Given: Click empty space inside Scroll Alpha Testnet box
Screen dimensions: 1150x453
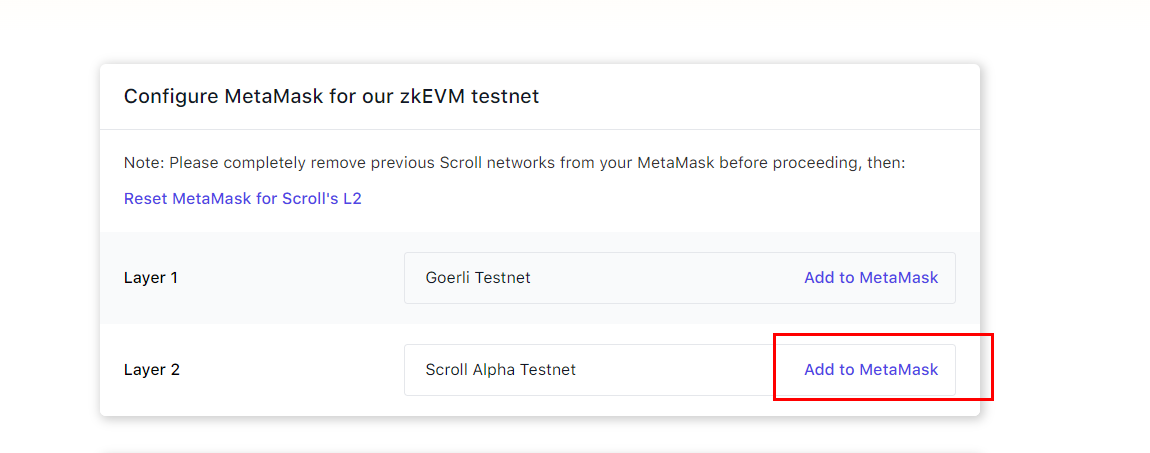Looking at the screenshot, I should tap(680, 370).
